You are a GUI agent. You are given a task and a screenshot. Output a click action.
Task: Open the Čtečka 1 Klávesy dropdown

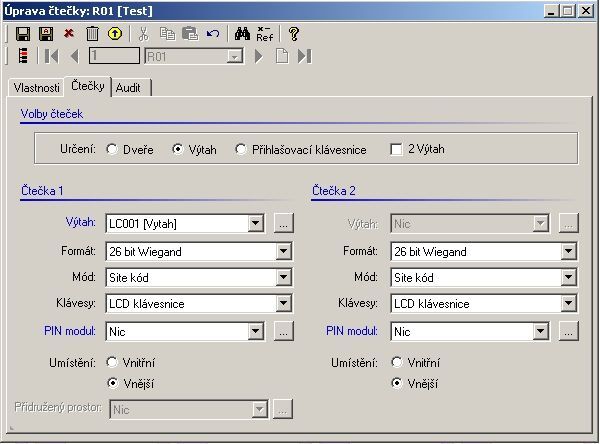pos(283,303)
